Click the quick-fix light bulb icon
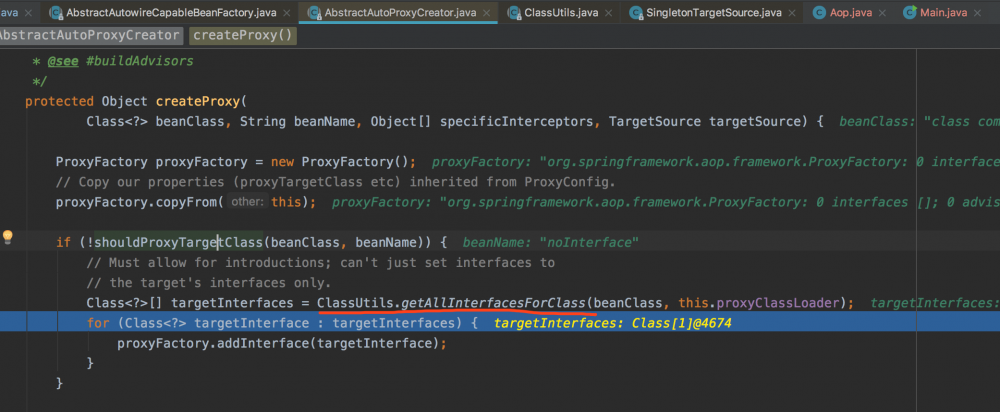1000x412 pixels. click(x=8, y=239)
